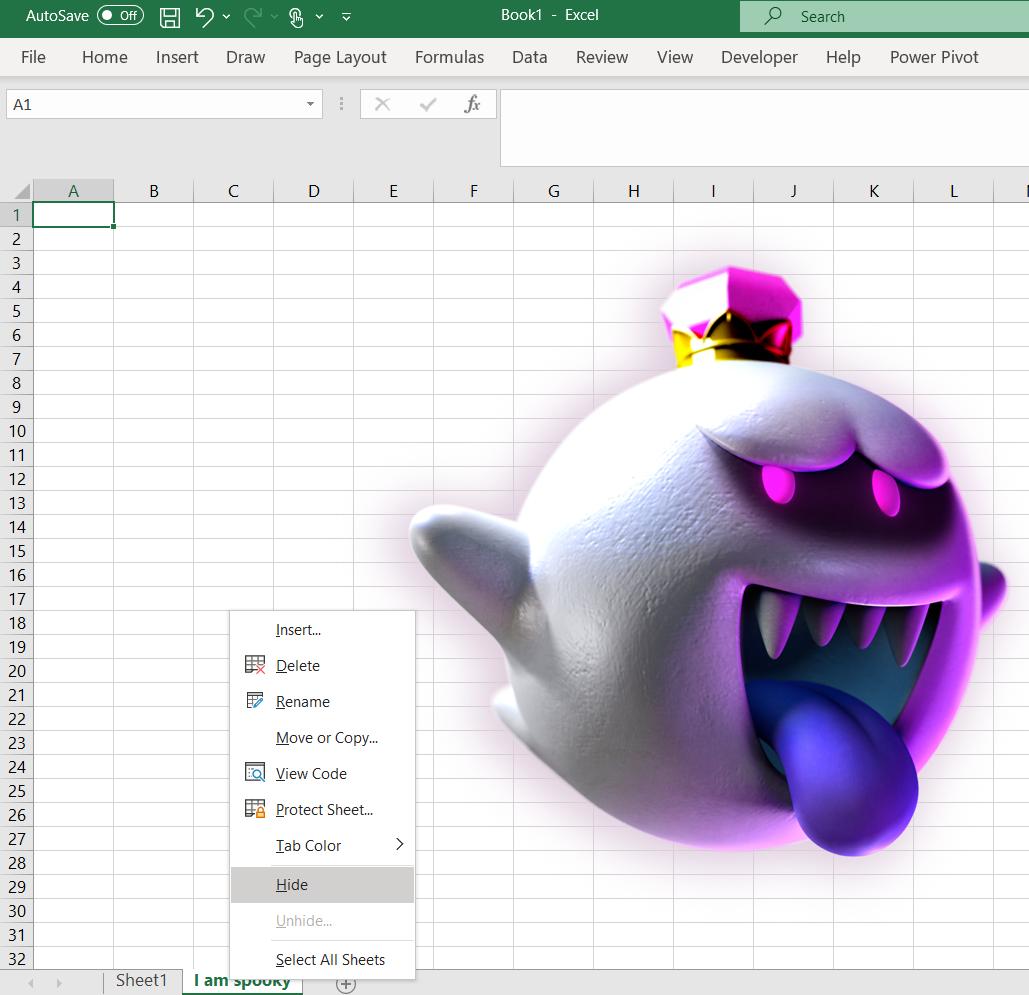1029x995 pixels.
Task: Expand the Name Box dropdown arrow
Action: pos(310,104)
